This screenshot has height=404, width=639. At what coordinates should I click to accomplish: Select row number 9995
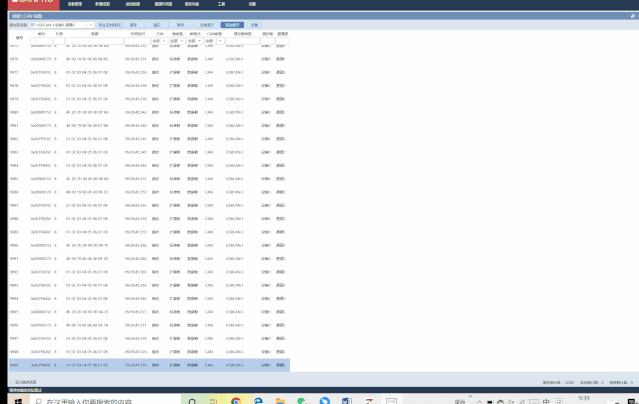pos(149,311)
